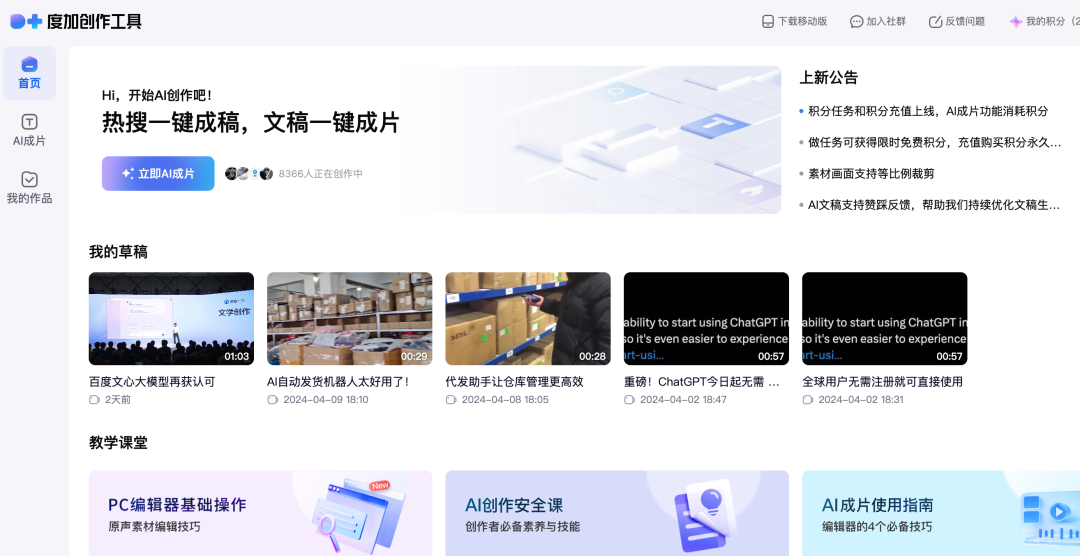1080x556 pixels.
Task: Click the magnifier illustration on PC编辑器基础操作 card
Action: coord(329,528)
